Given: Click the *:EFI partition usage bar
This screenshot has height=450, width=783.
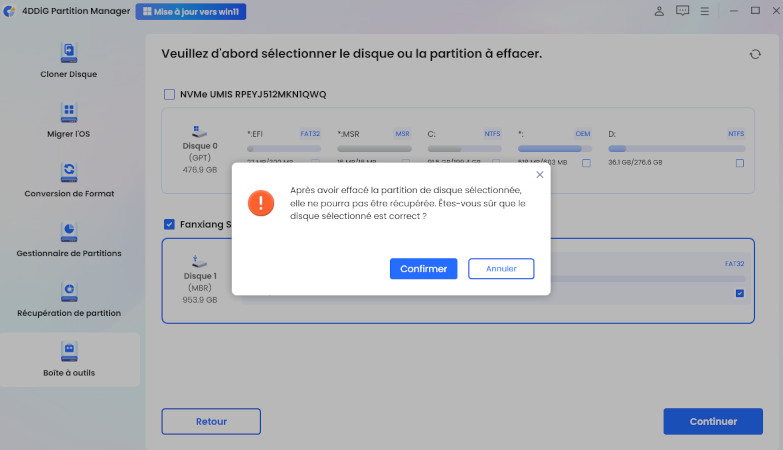Looking at the screenshot, I should [x=284, y=149].
